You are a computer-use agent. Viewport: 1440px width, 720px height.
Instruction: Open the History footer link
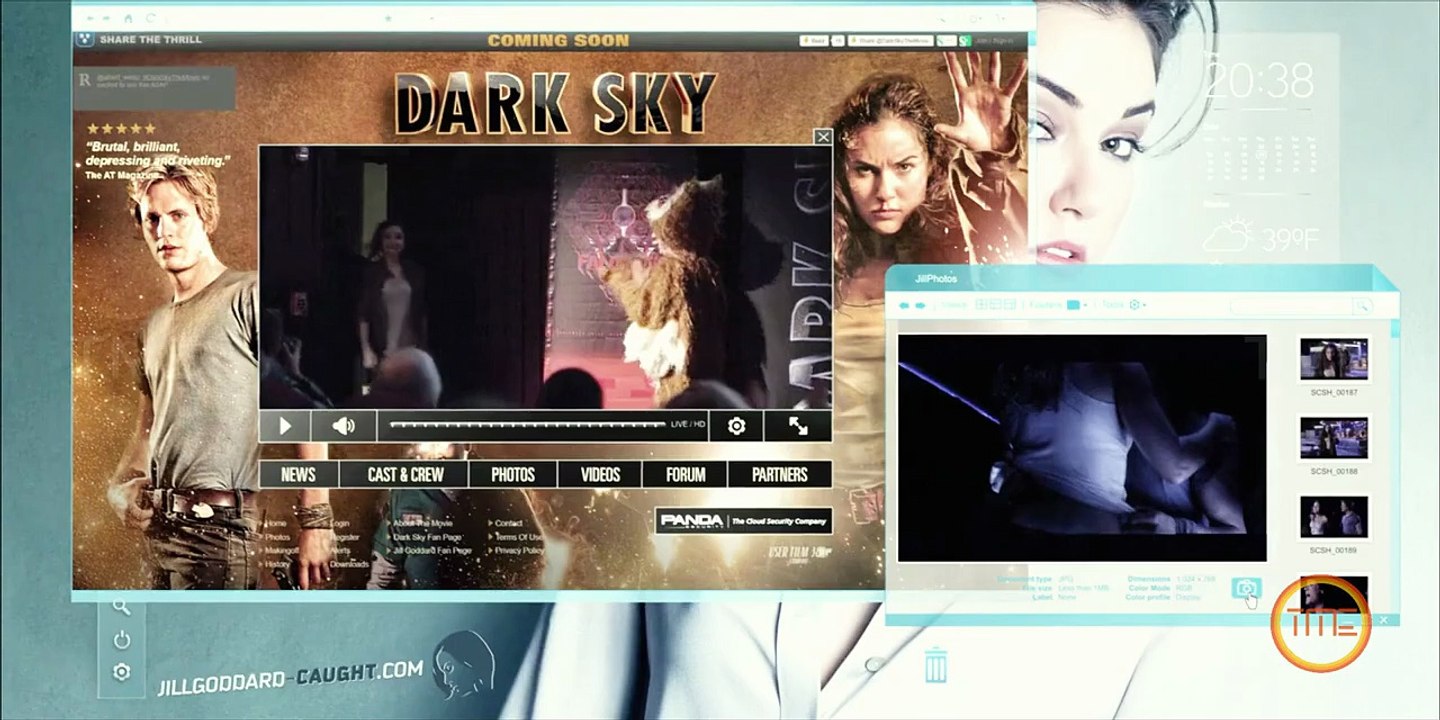tap(278, 564)
